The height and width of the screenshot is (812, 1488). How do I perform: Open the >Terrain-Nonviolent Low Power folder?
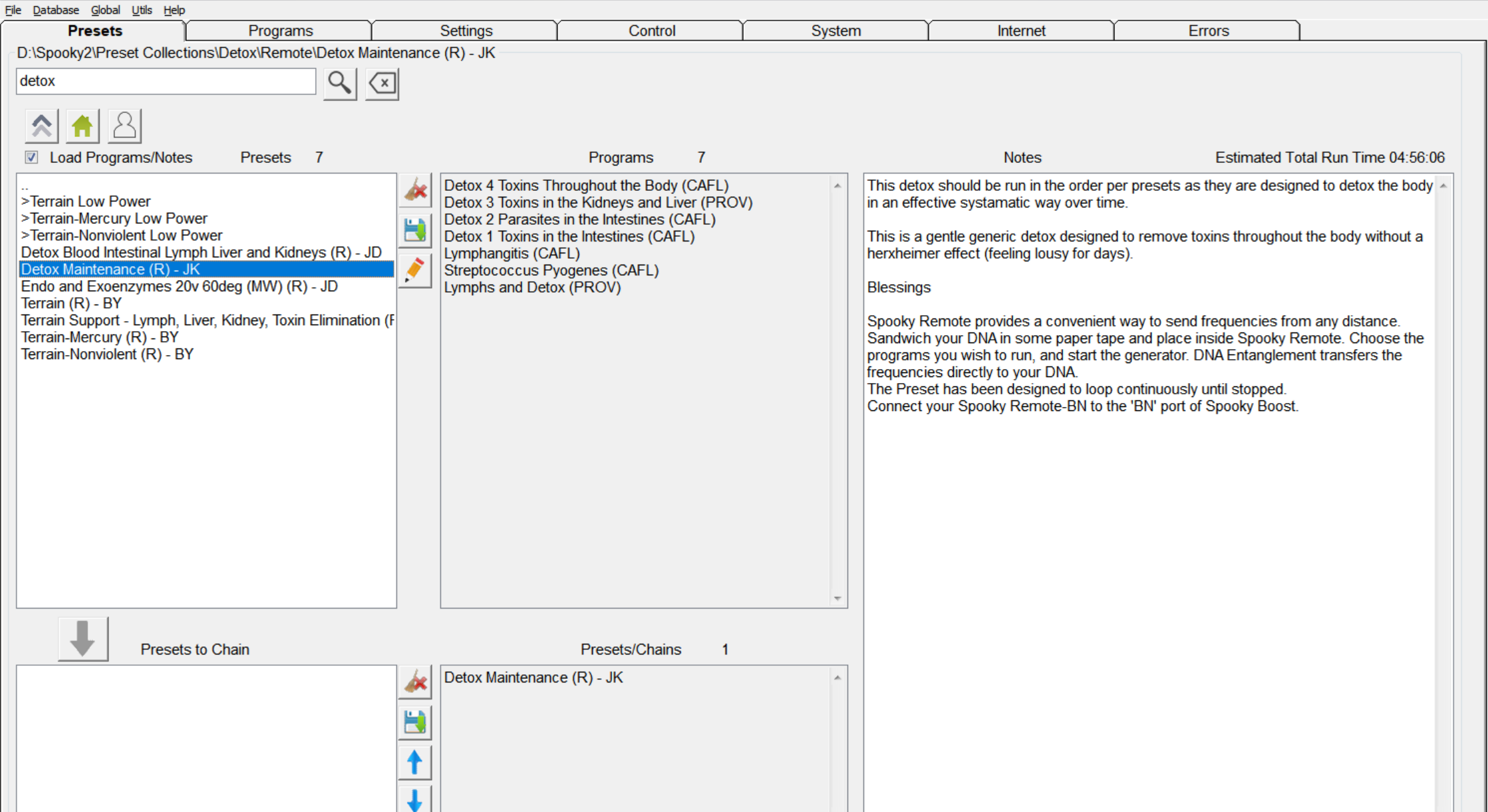tap(122, 235)
